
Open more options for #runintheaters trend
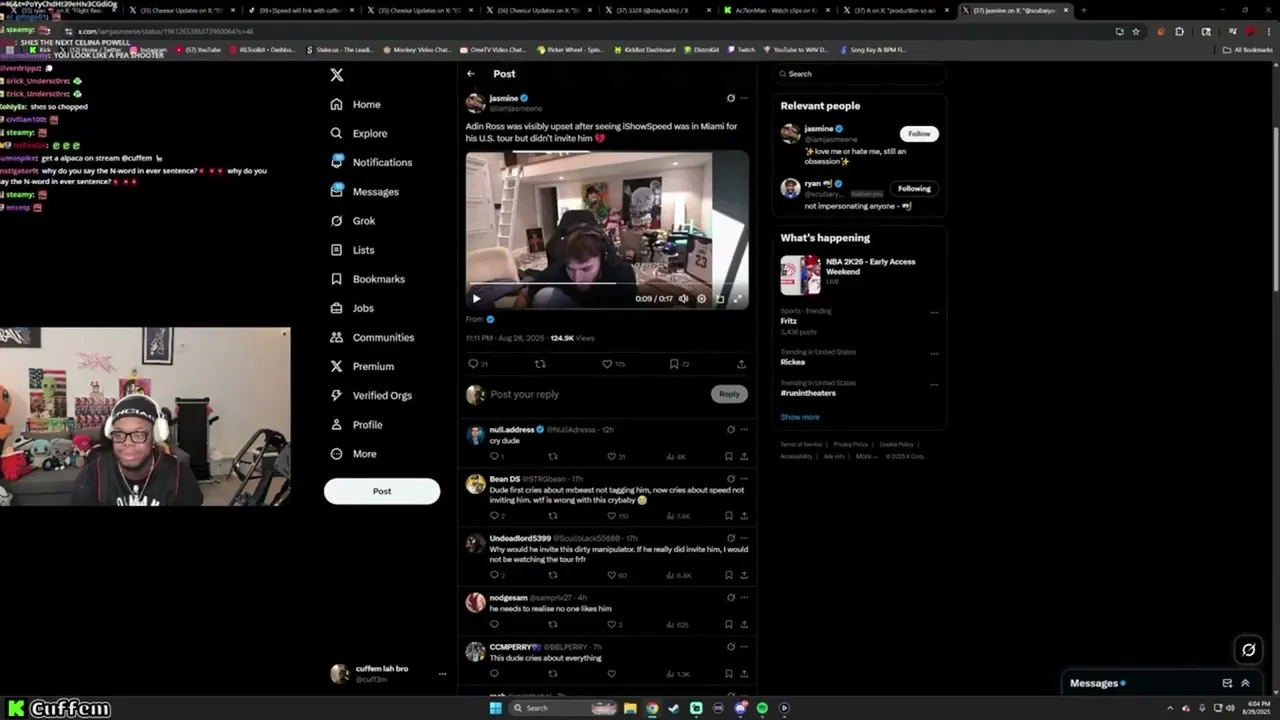(x=934, y=384)
